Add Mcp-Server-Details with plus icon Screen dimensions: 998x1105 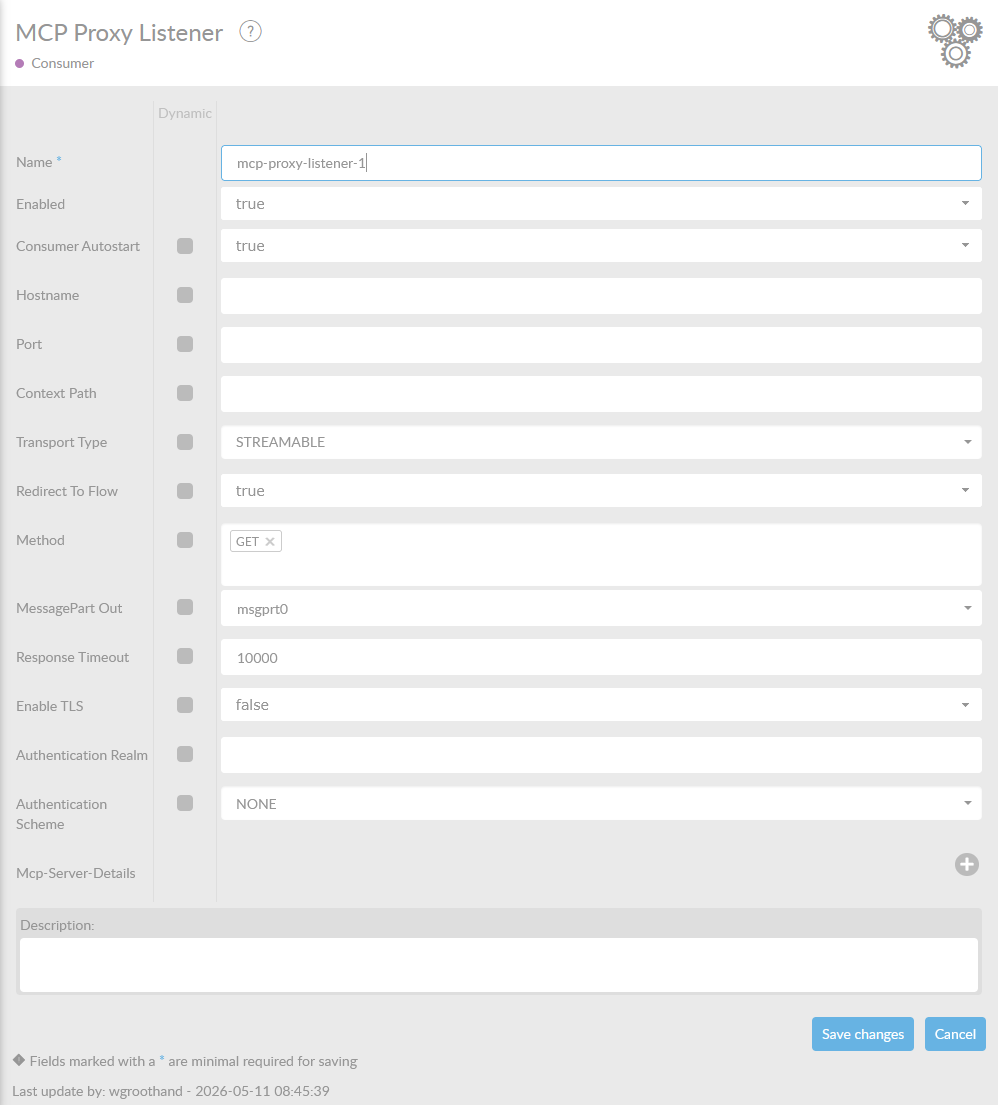[x=966, y=865]
